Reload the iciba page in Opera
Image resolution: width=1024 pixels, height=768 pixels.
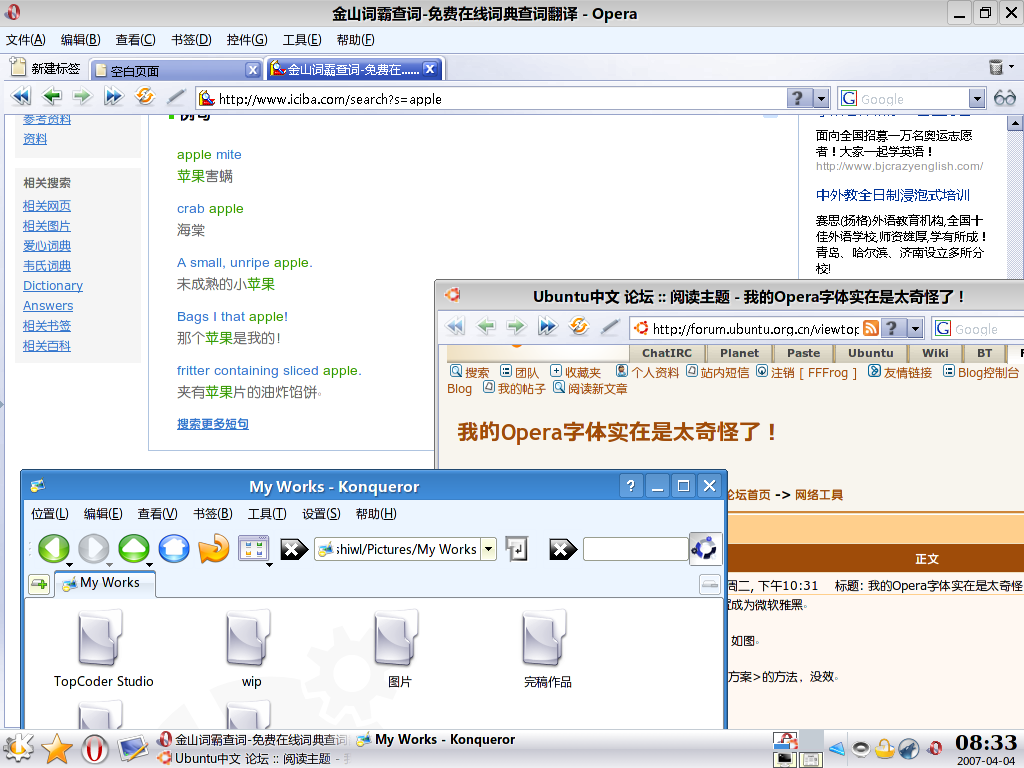click(145, 97)
